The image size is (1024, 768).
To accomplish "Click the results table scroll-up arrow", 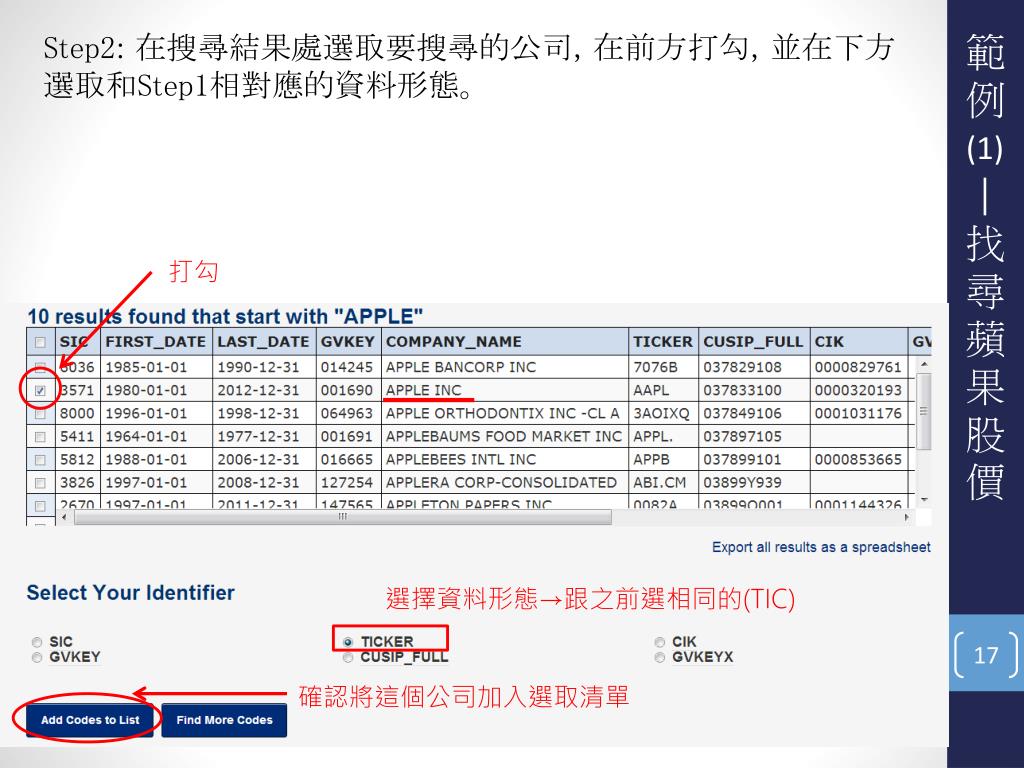I will pos(923,364).
